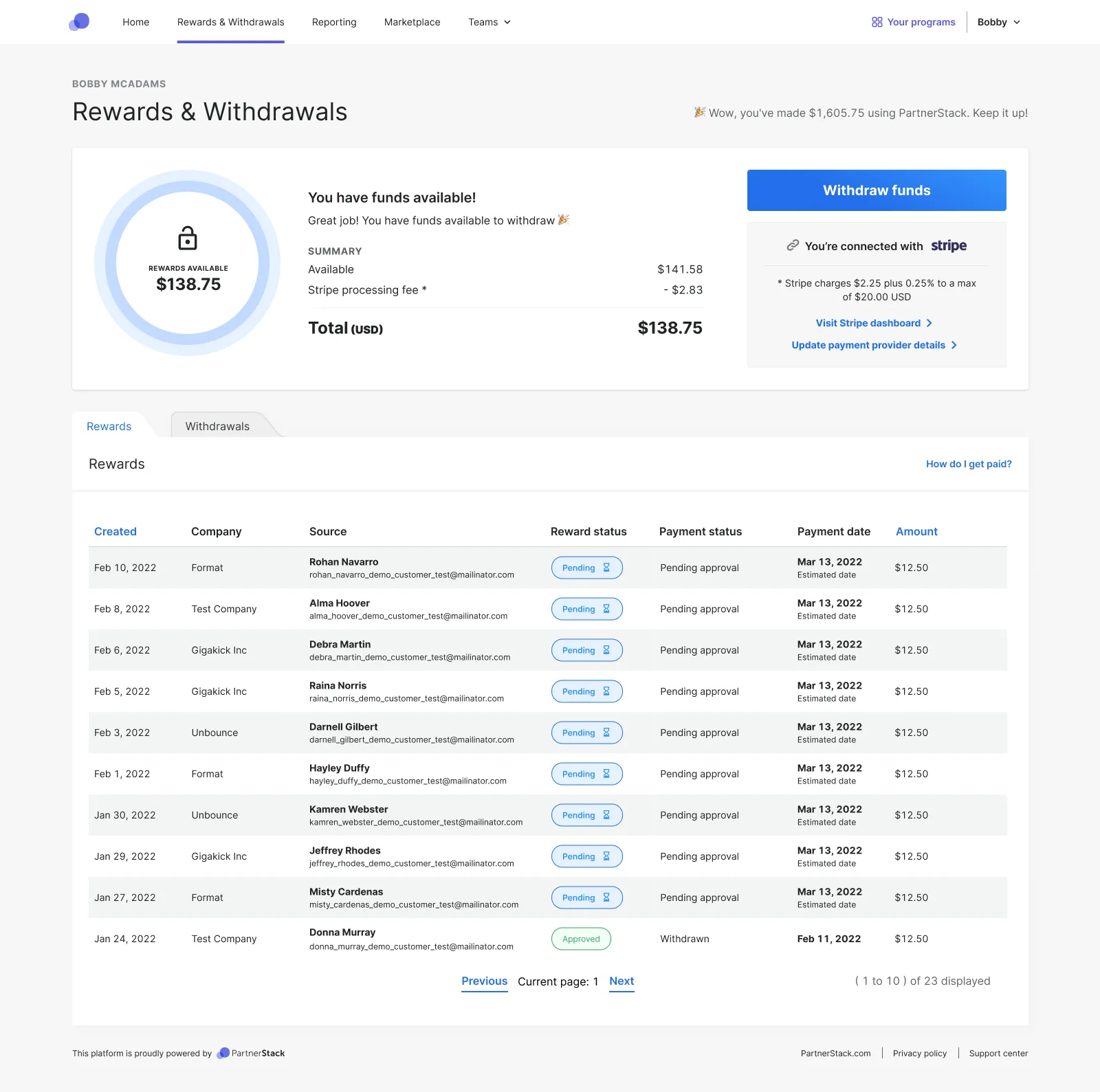
Task: Go to the Previous page
Action: click(x=485, y=981)
